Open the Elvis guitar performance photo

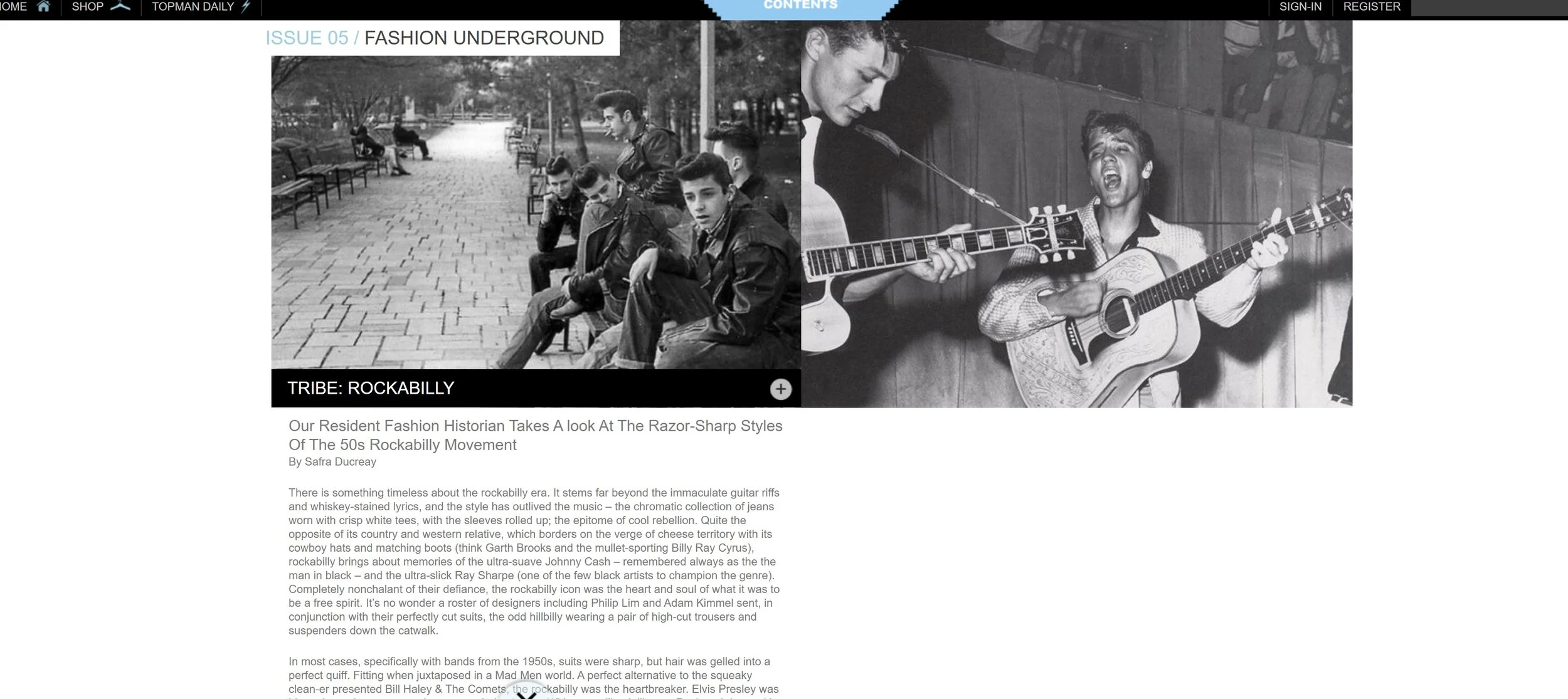point(1076,214)
